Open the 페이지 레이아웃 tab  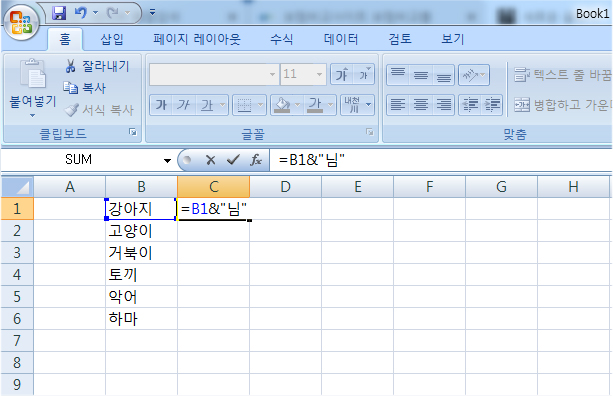(x=197, y=39)
